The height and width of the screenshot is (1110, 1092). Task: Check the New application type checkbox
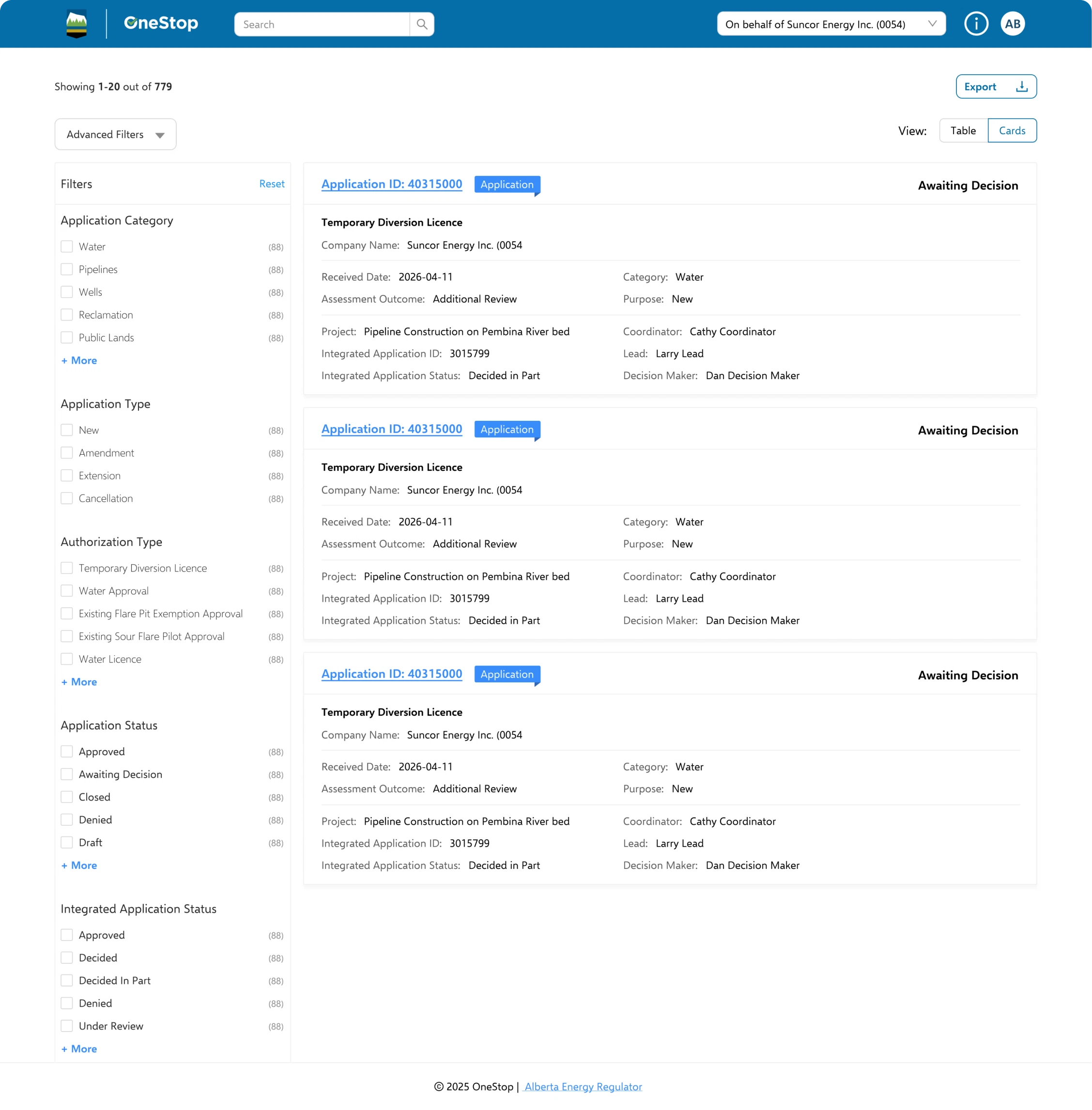[x=67, y=430]
